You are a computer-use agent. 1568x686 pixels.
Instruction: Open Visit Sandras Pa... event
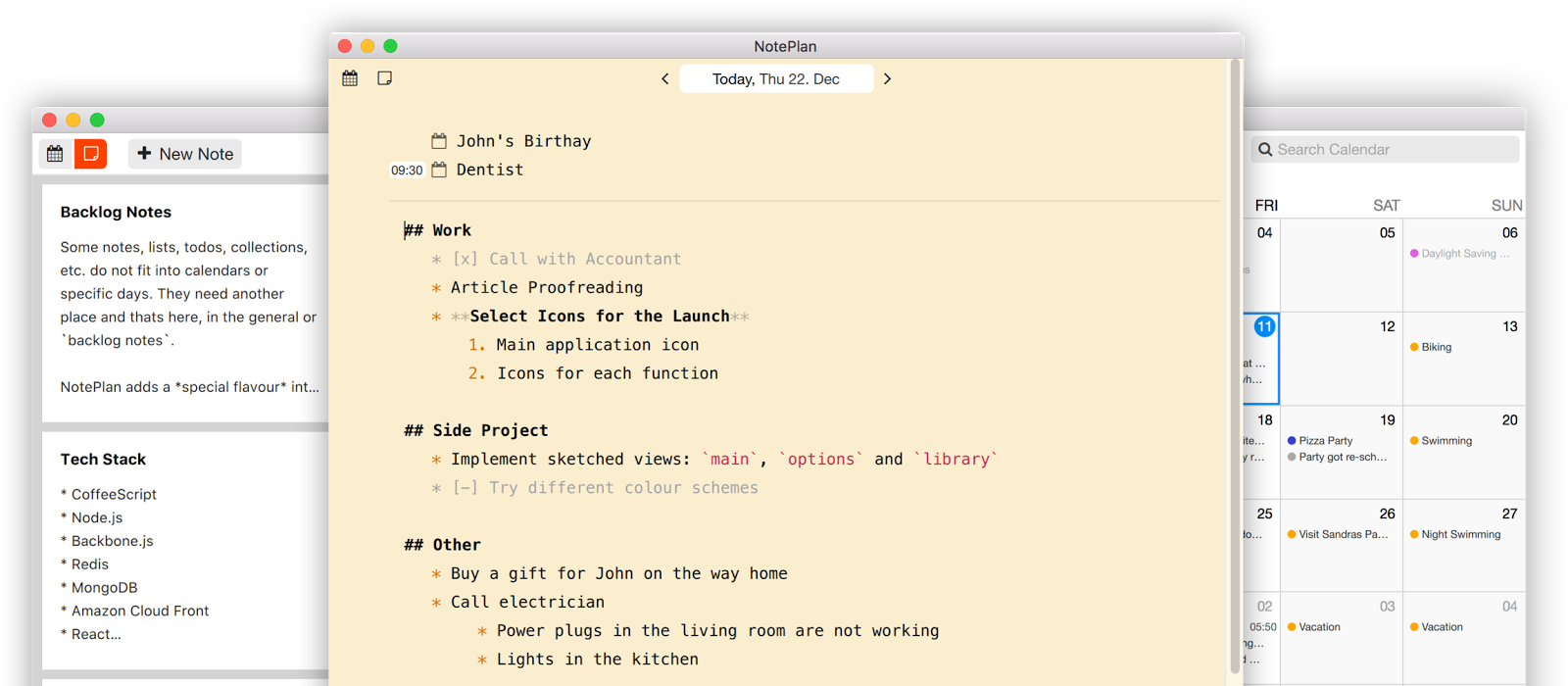(x=1338, y=534)
